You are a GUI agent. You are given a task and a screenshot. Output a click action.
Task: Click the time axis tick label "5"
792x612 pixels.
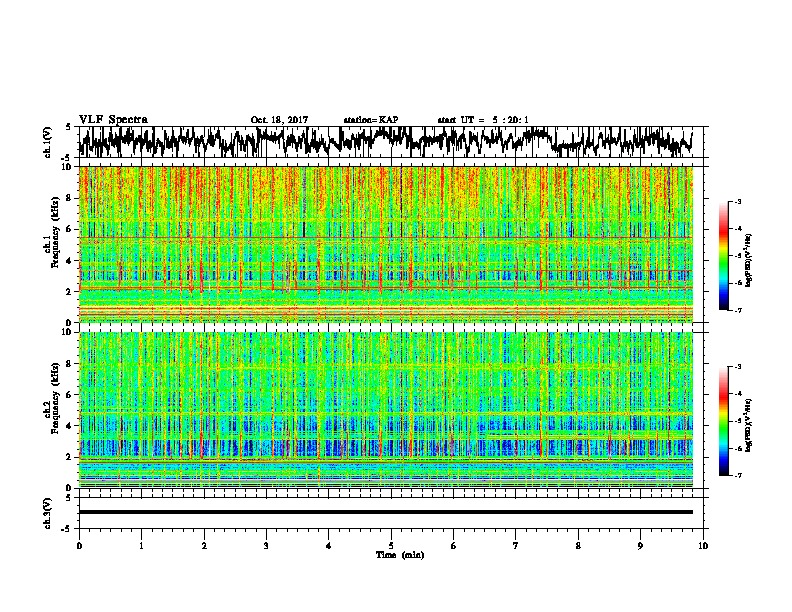[391, 546]
